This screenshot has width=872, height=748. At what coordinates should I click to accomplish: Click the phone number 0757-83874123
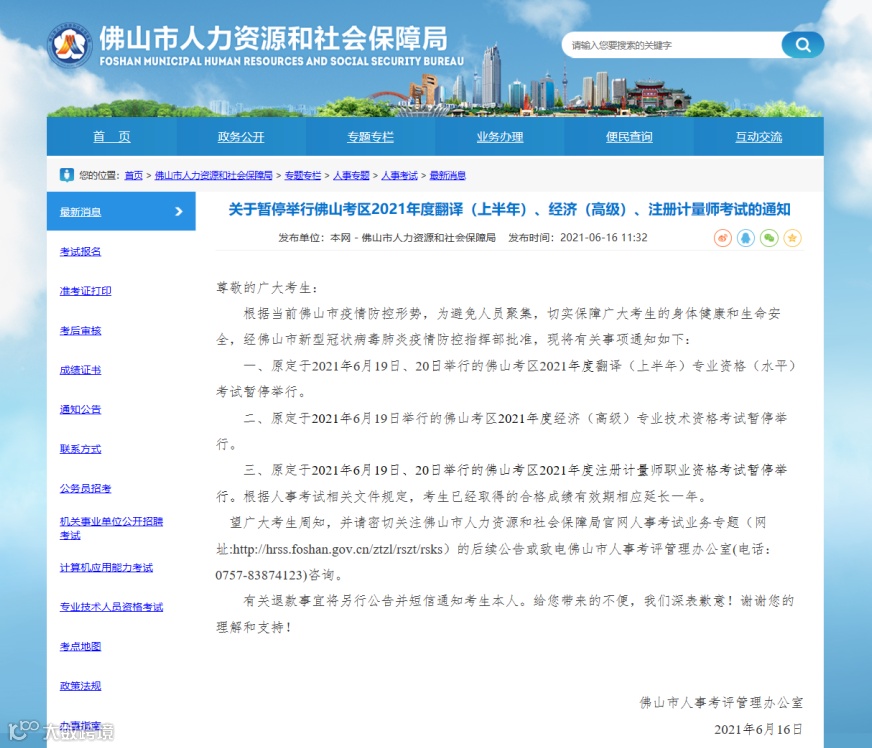(259, 575)
